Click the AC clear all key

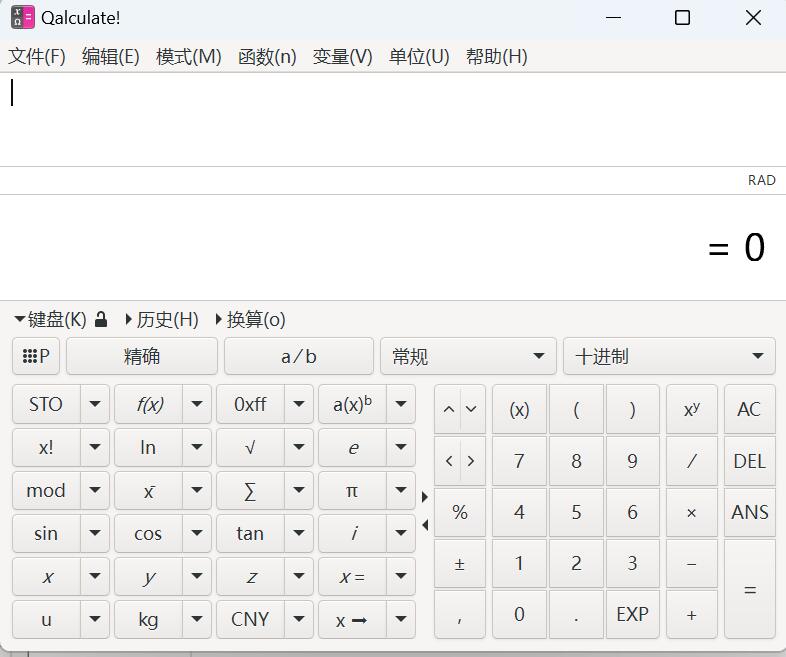pos(749,409)
